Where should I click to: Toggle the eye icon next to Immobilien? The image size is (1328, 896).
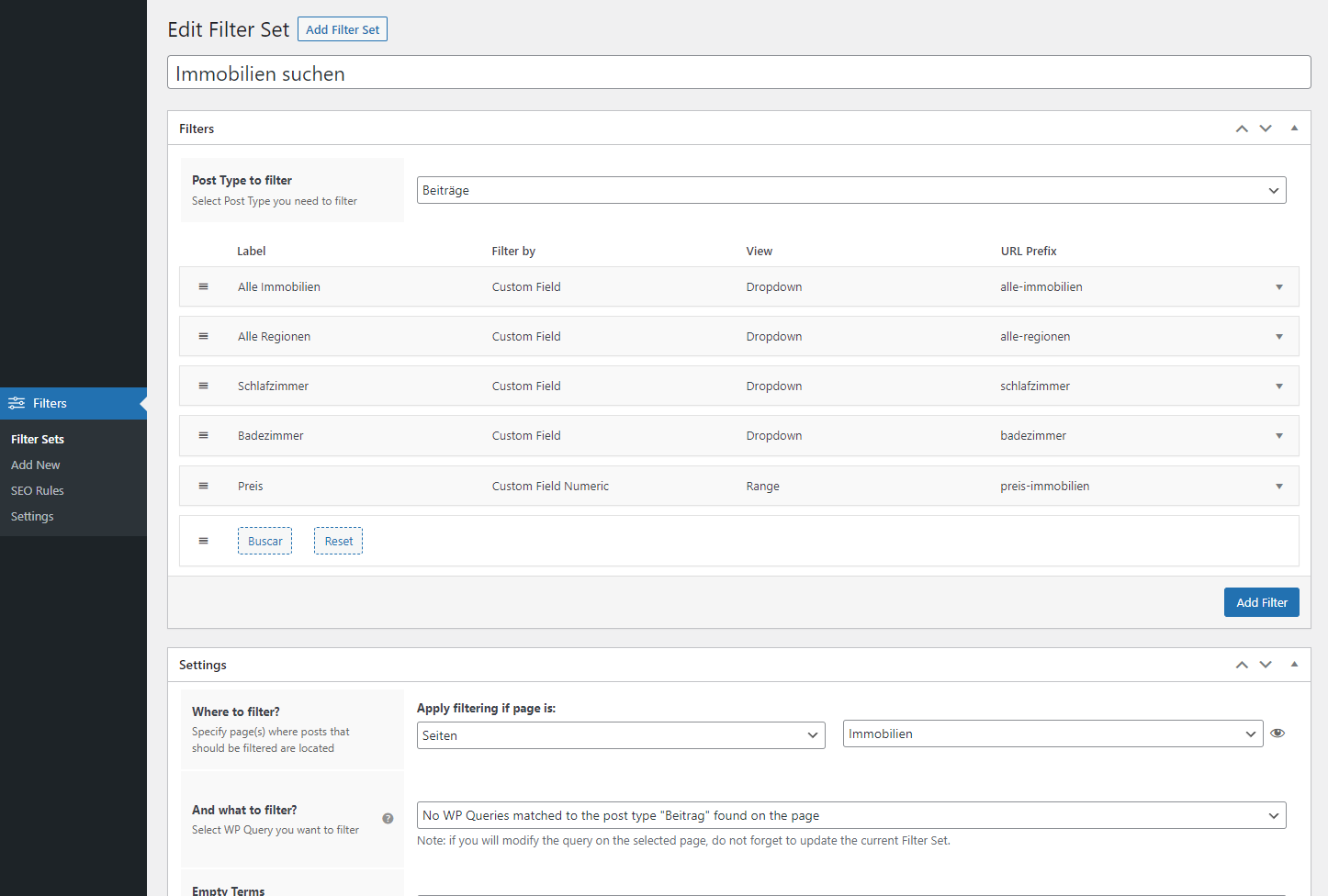[x=1277, y=734]
